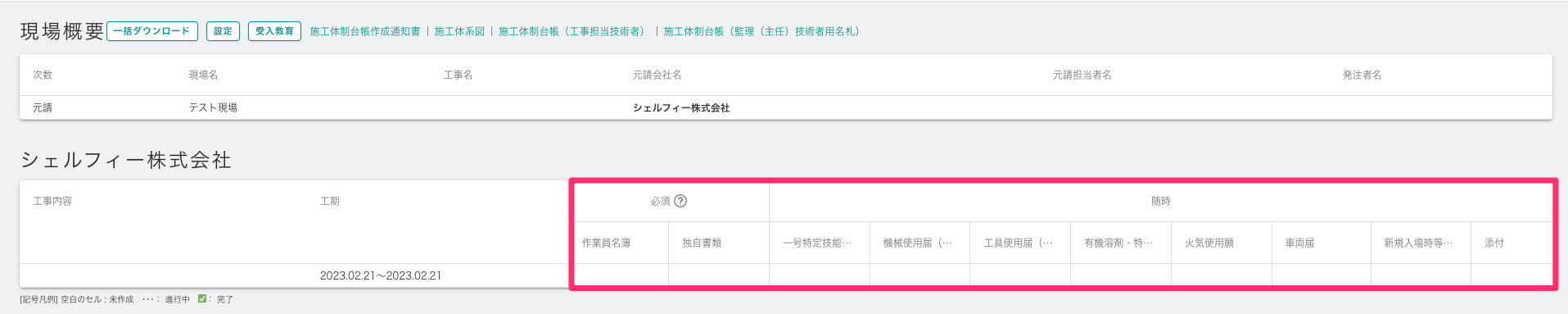Viewport: 1568px width, 314px height.
Task: Click the 一括ダウンロード button
Action: [152, 31]
